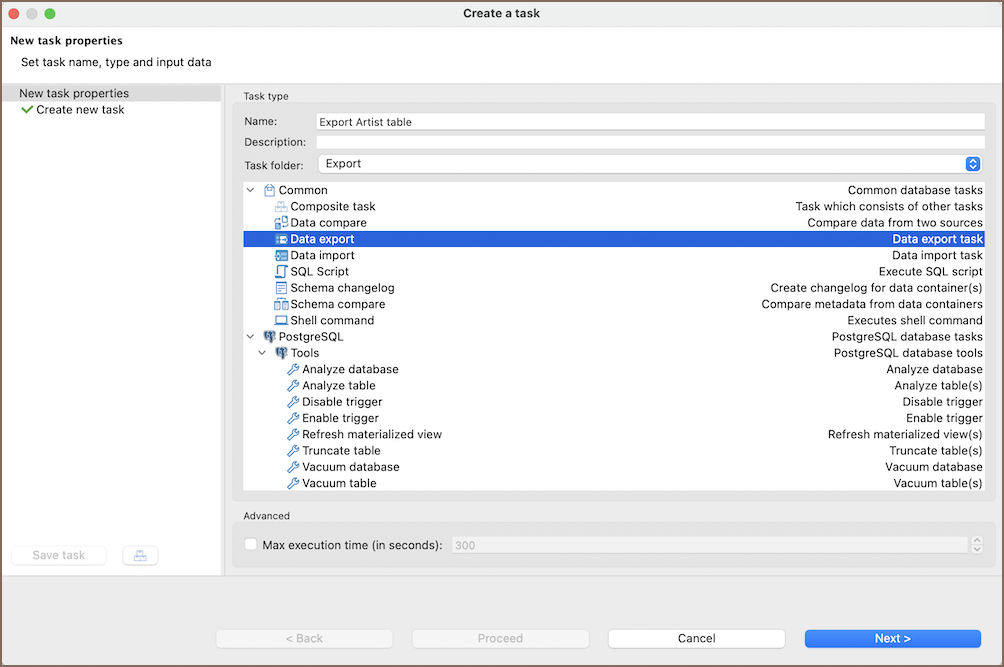
Task: Select the SQL Script icon
Action: tap(281, 272)
